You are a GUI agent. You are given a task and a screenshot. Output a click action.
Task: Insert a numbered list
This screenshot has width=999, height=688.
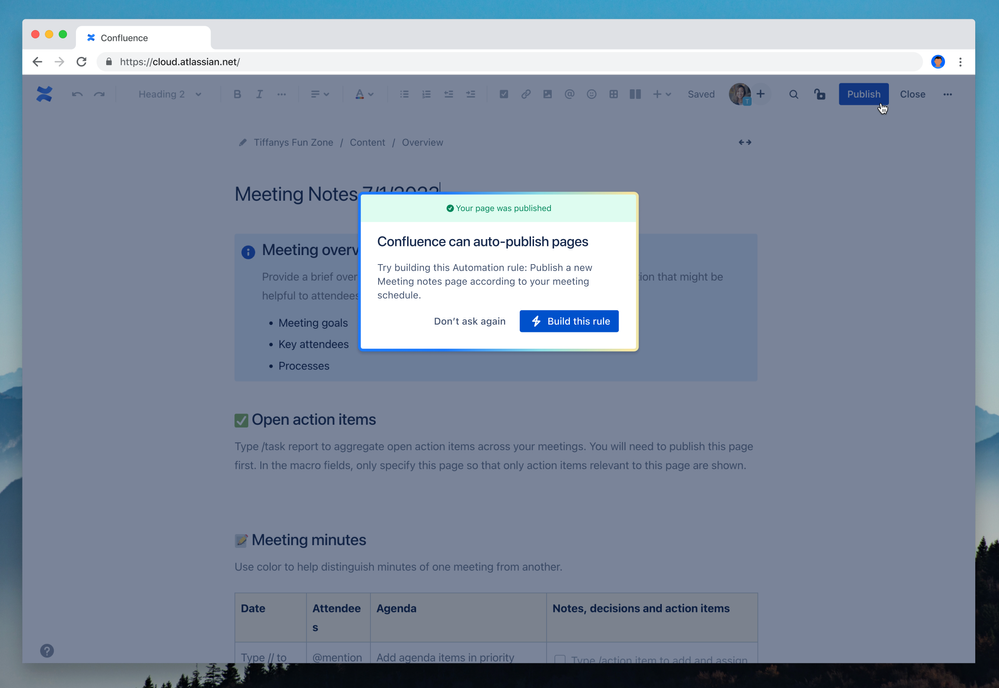tap(426, 94)
